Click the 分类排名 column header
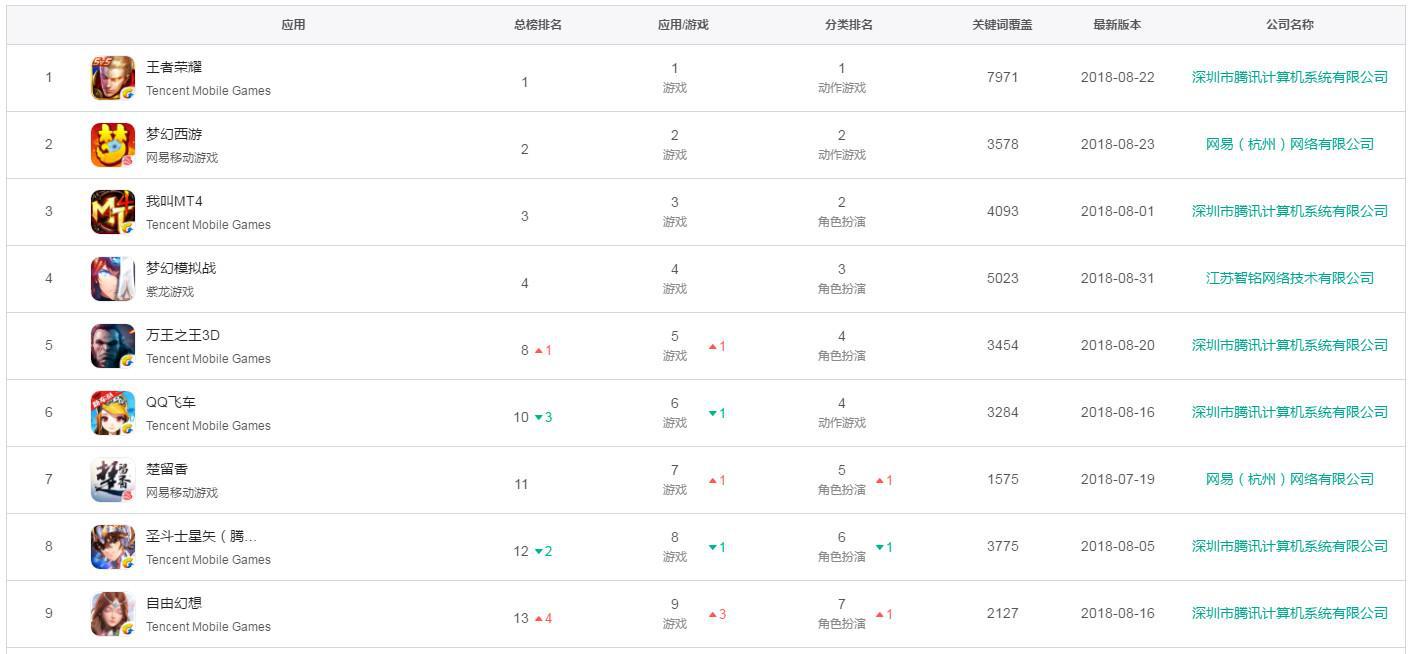1412x654 pixels. click(x=849, y=25)
